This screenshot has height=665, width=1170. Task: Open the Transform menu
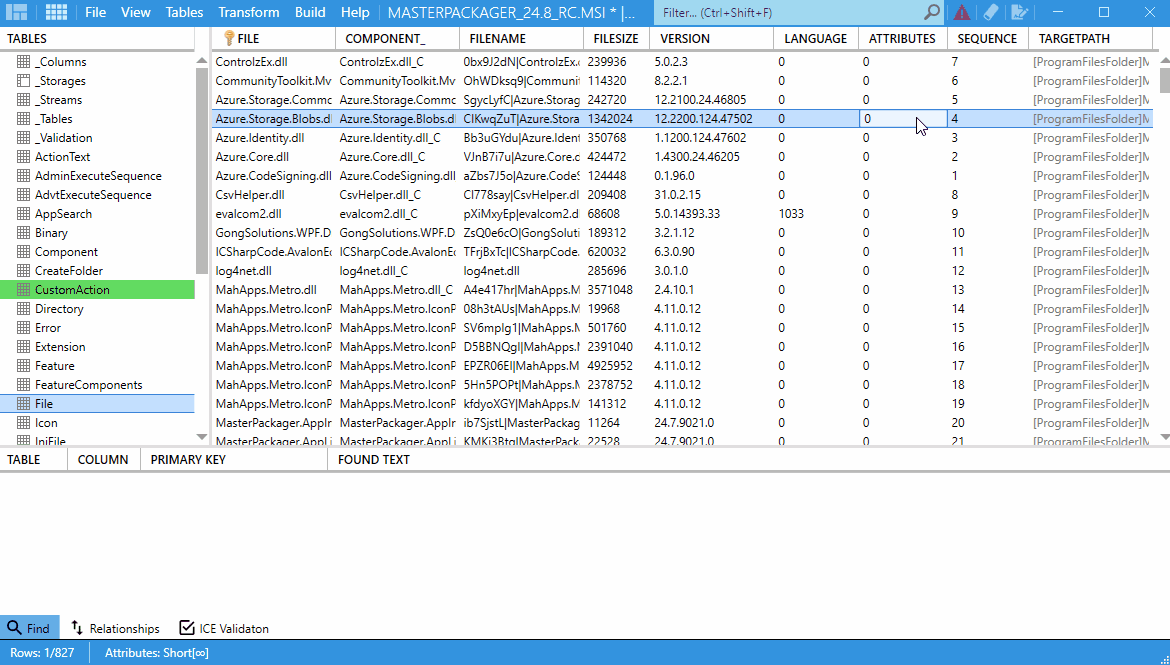point(248,12)
